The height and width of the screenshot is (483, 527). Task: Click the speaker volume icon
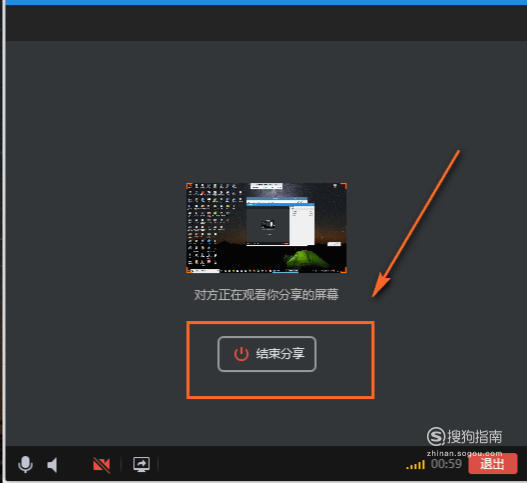(53, 465)
